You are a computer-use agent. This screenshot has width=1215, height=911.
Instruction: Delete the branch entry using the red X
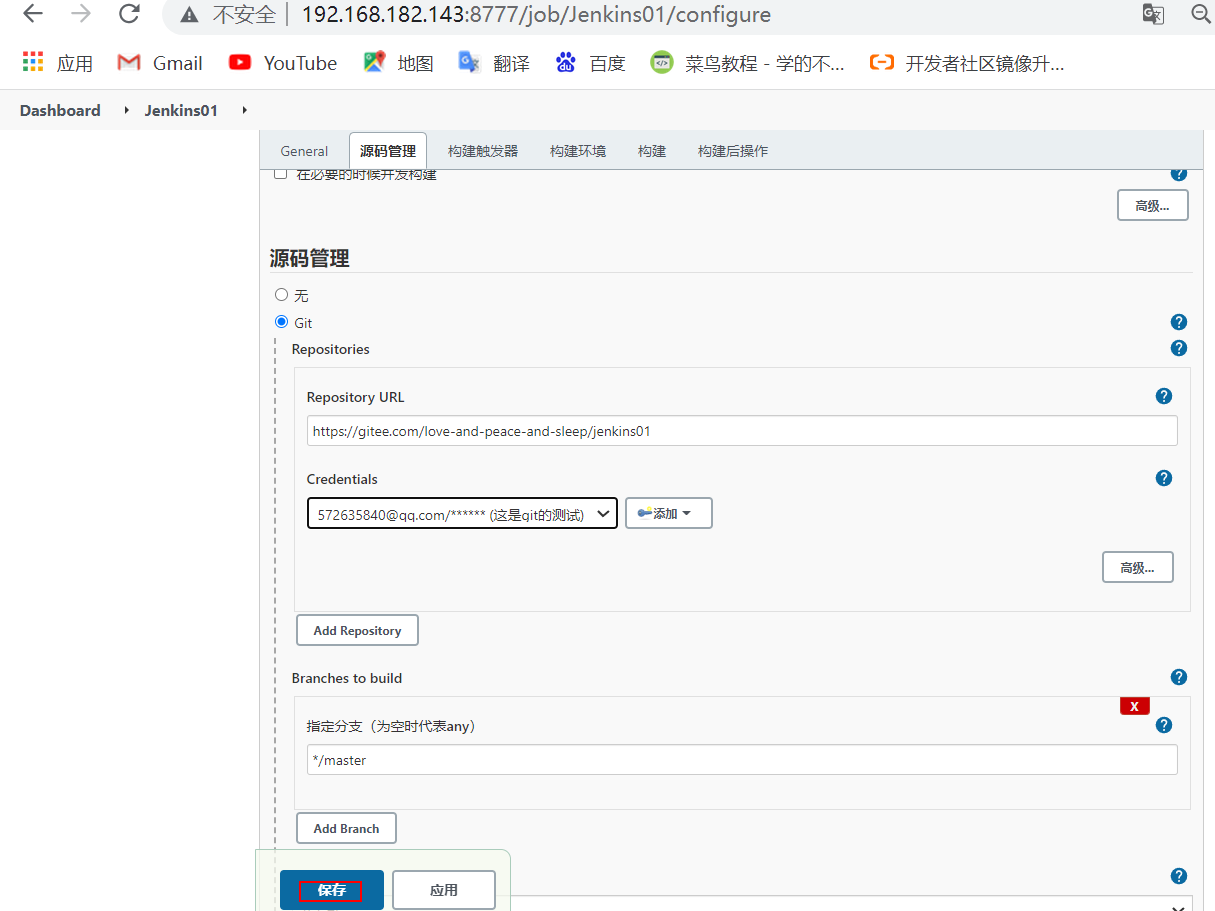[1134, 705]
